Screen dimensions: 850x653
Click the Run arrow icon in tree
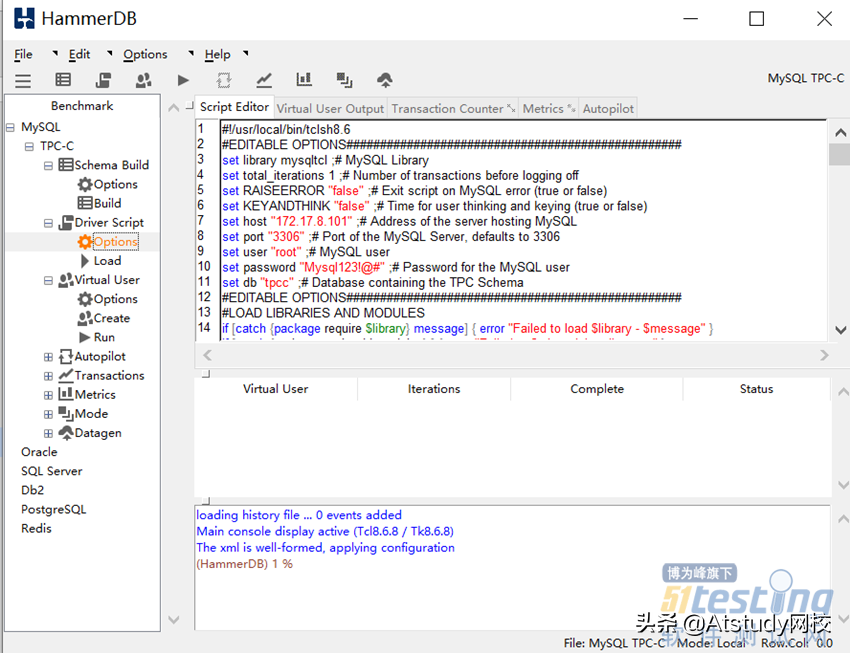85,337
